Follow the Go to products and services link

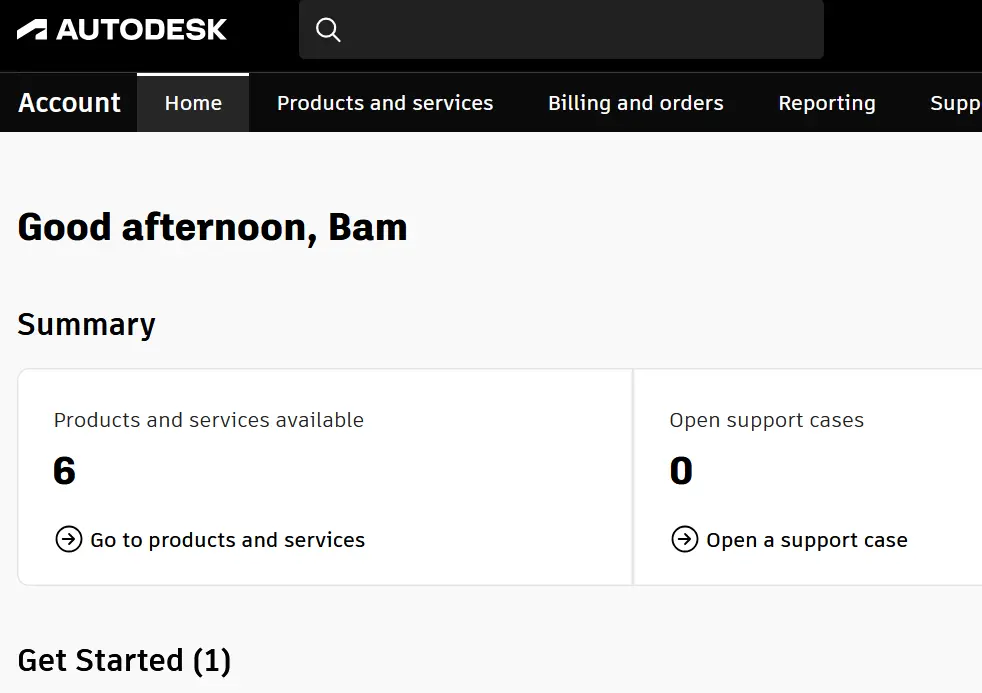point(227,540)
